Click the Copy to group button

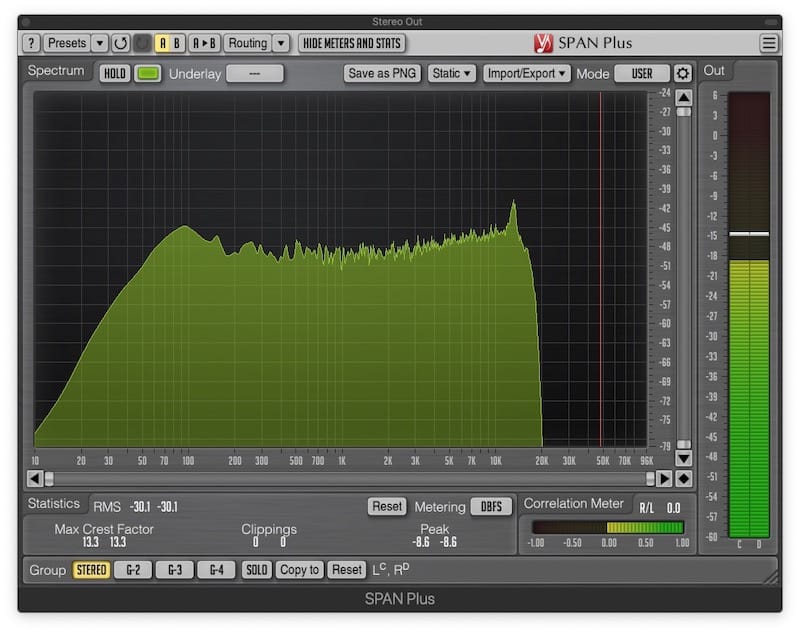pos(299,570)
